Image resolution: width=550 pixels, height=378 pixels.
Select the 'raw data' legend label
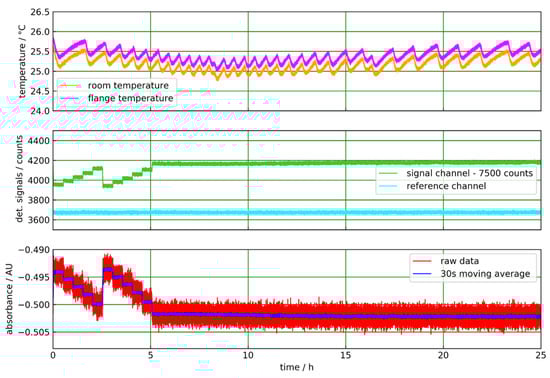pyautogui.click(x=460, y=261)
